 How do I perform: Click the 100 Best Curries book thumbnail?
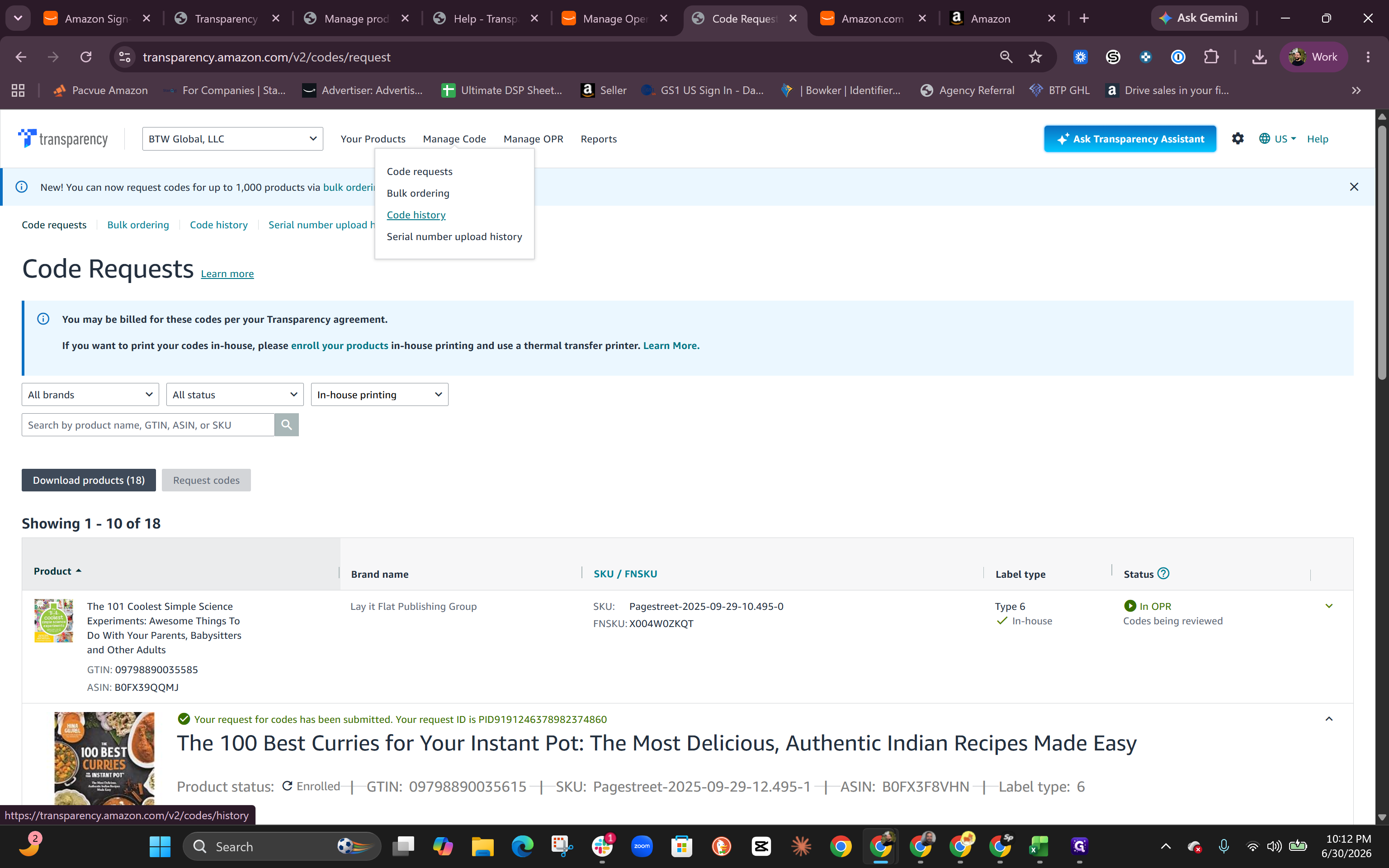coord(104,758)
